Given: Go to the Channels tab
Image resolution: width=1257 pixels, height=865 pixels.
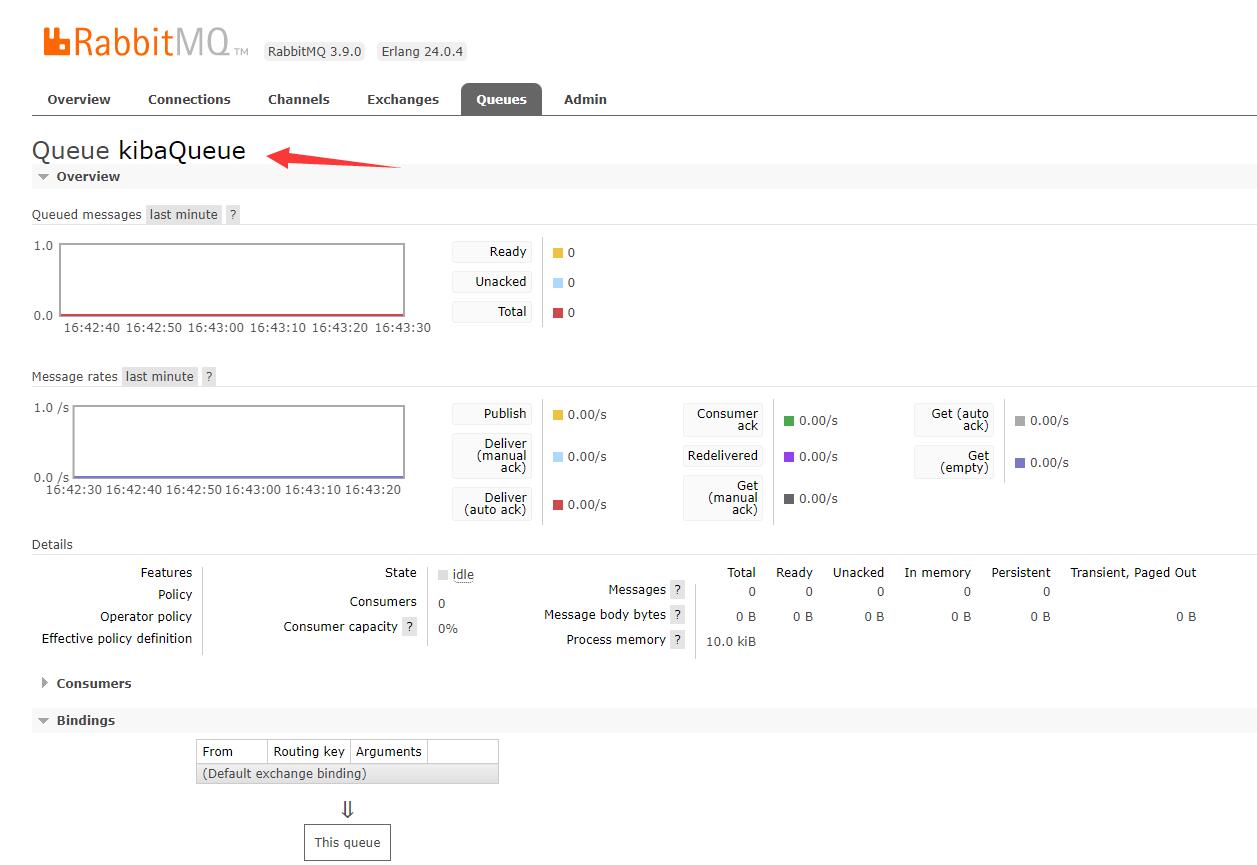Looking at the screenshot, I should coord(299,100).
